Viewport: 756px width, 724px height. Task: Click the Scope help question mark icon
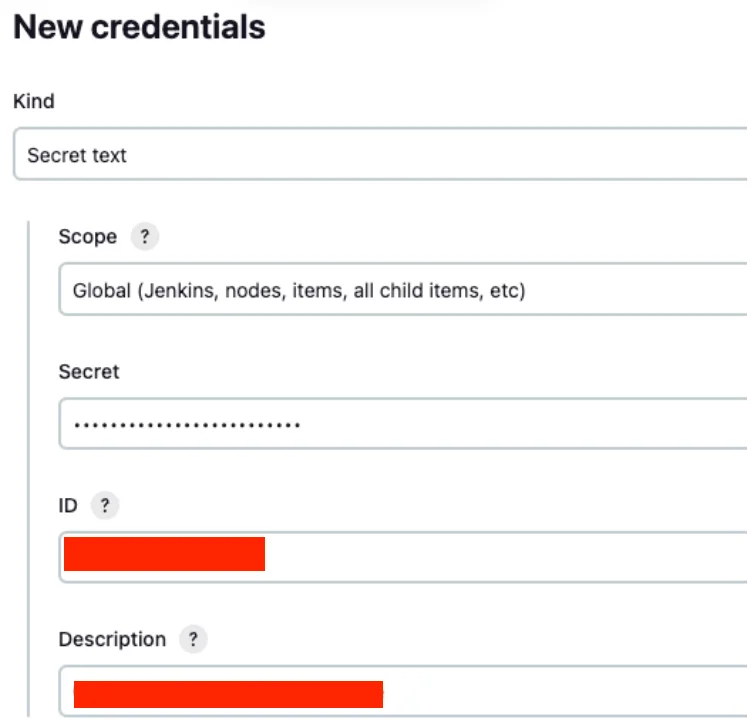[x=145, y=237]
